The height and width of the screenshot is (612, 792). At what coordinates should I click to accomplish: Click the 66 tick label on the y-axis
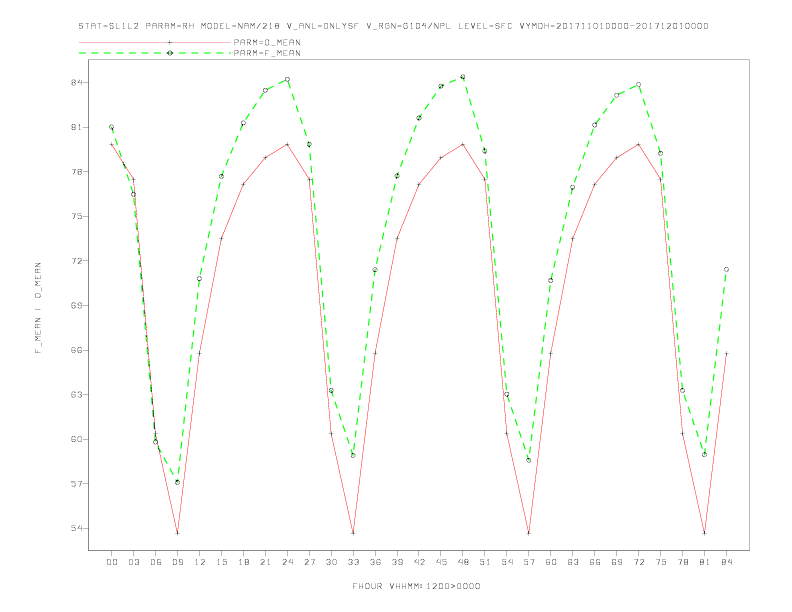(76, 350)
